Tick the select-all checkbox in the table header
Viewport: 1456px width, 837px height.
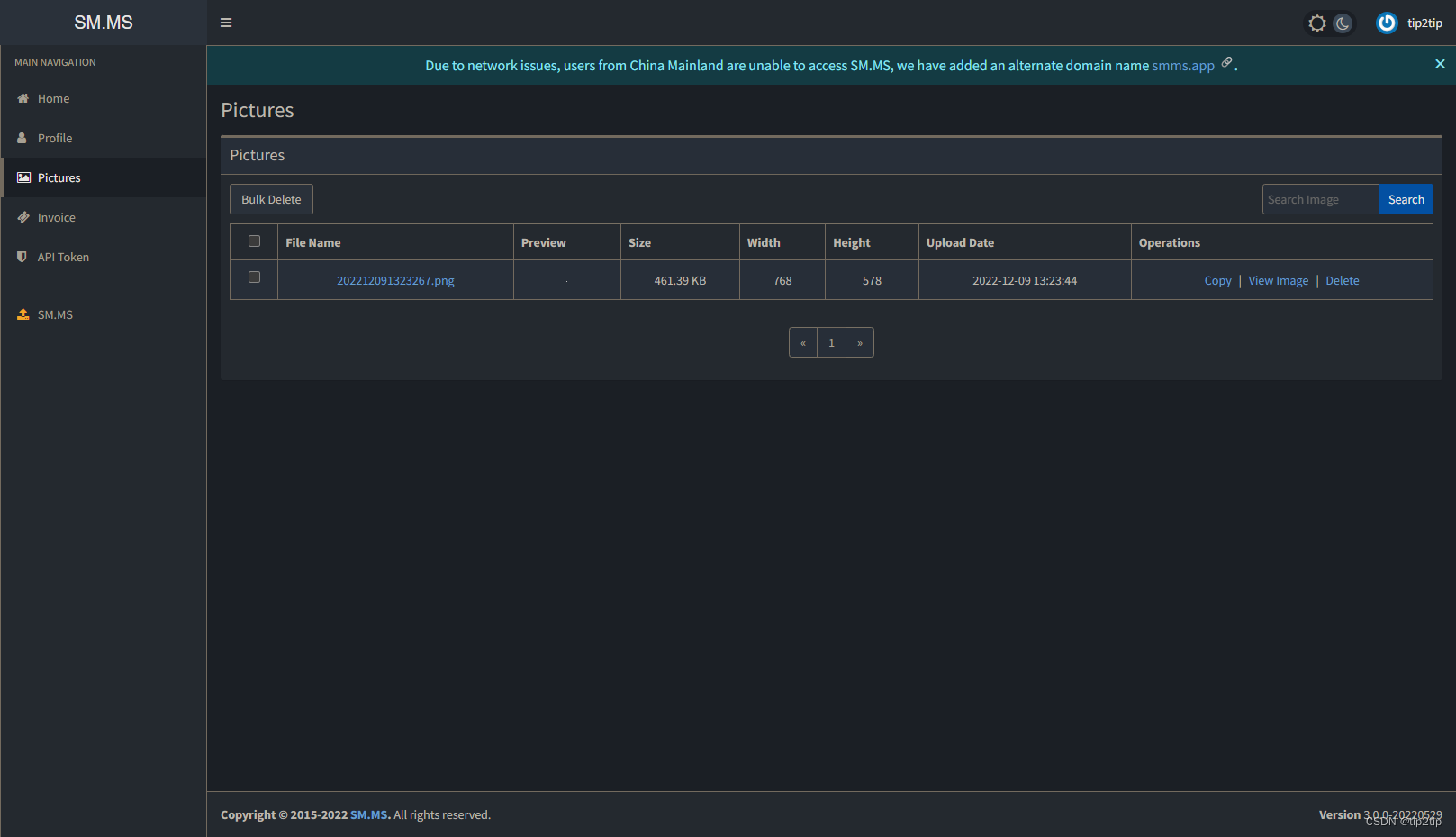click(254, 241)
